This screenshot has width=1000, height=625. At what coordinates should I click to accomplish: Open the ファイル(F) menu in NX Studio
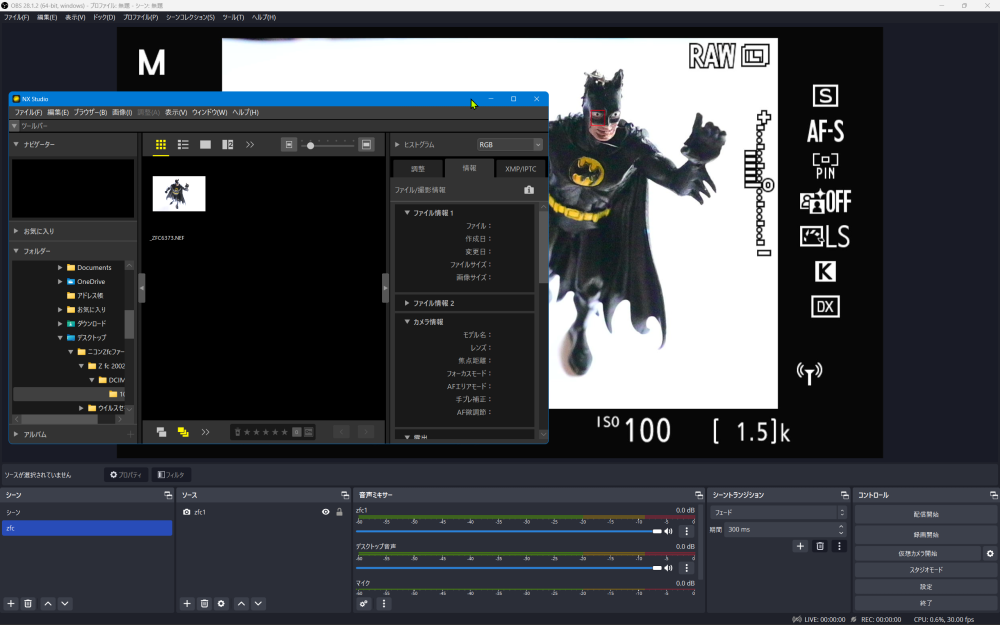point(28,112)
